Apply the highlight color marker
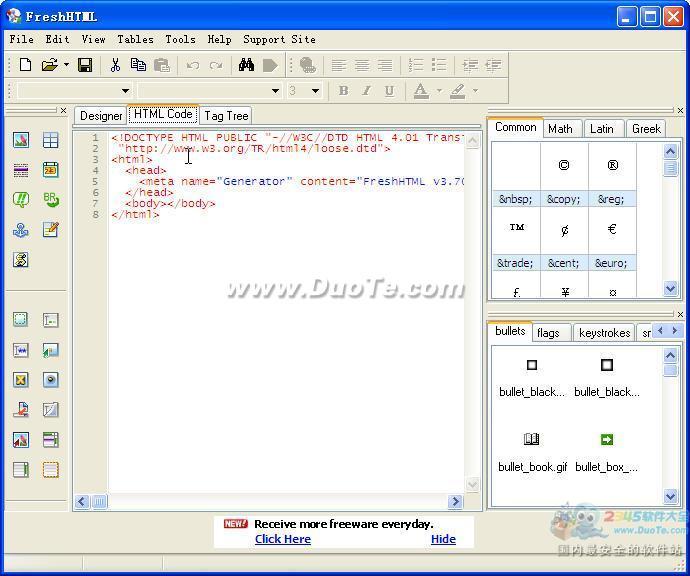The width and height of the screenshot is (690, 576). pyautogui.click(x=458, y=91)
